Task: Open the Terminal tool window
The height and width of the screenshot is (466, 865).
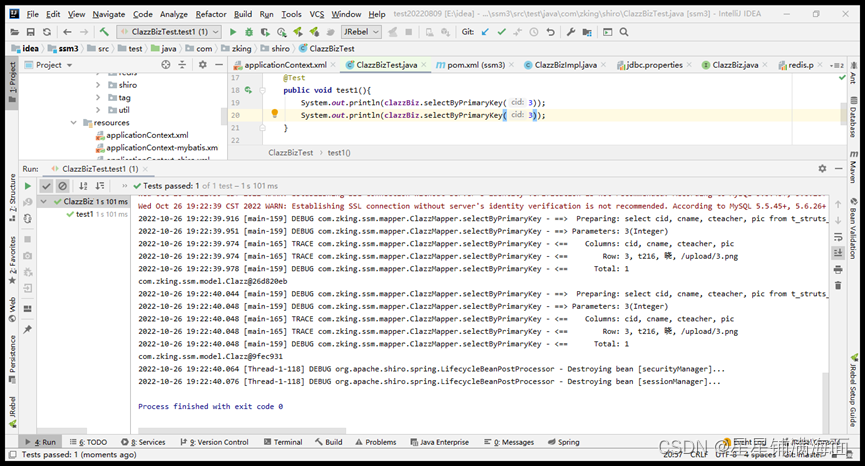Action: point(283,442)
